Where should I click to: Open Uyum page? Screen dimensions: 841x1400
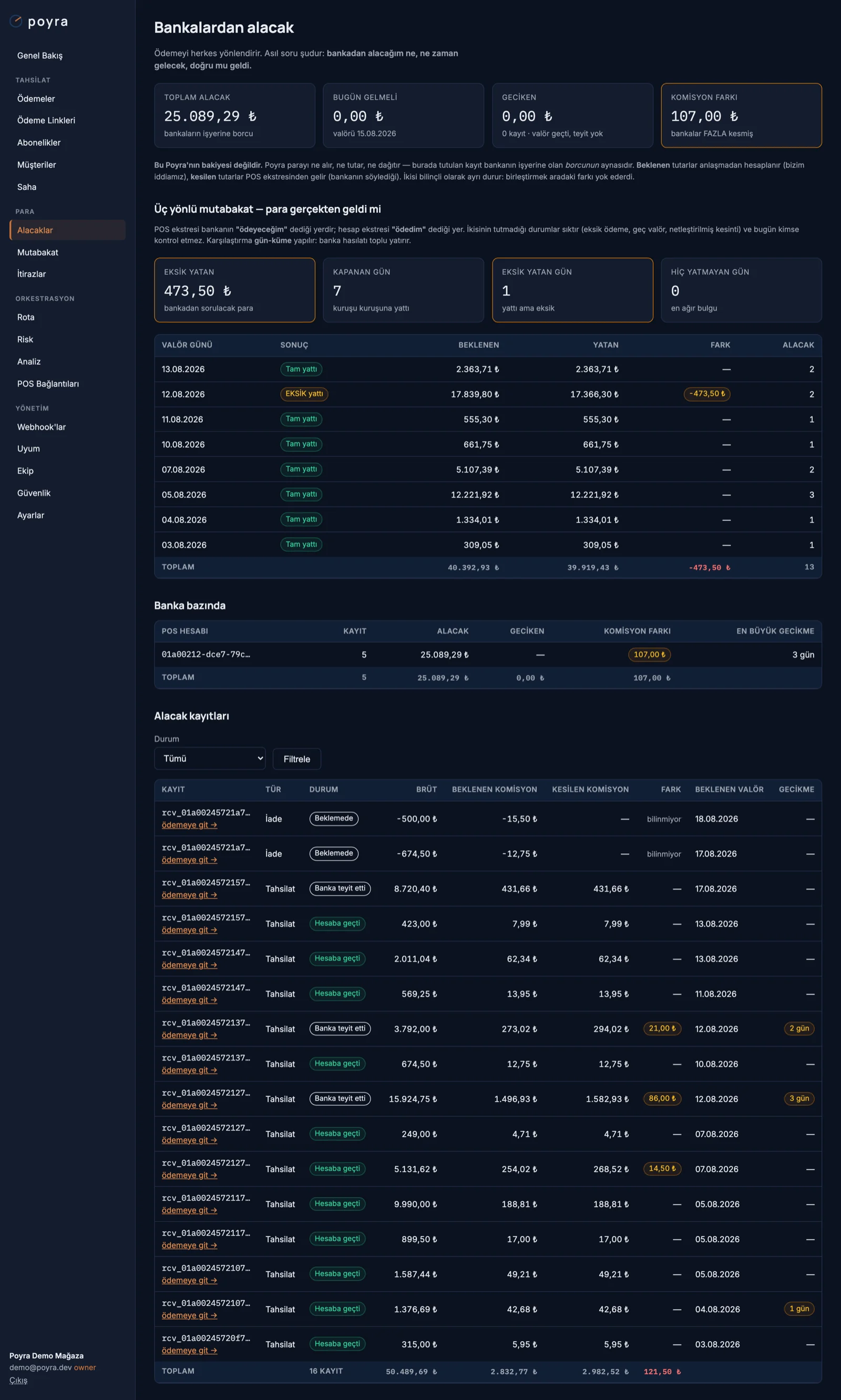pos(28,448)
